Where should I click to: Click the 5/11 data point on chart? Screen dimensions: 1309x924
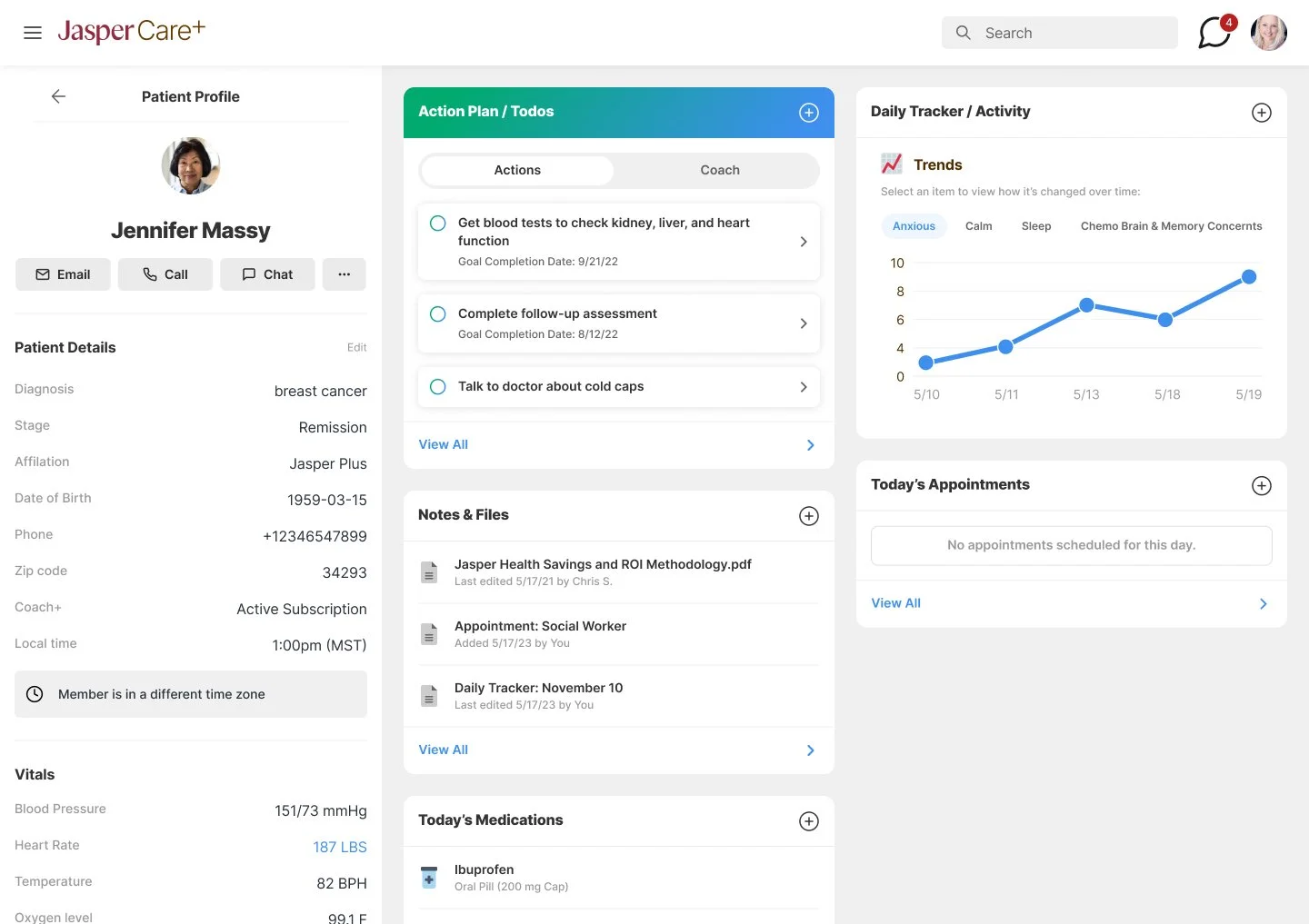[1005, 346]
